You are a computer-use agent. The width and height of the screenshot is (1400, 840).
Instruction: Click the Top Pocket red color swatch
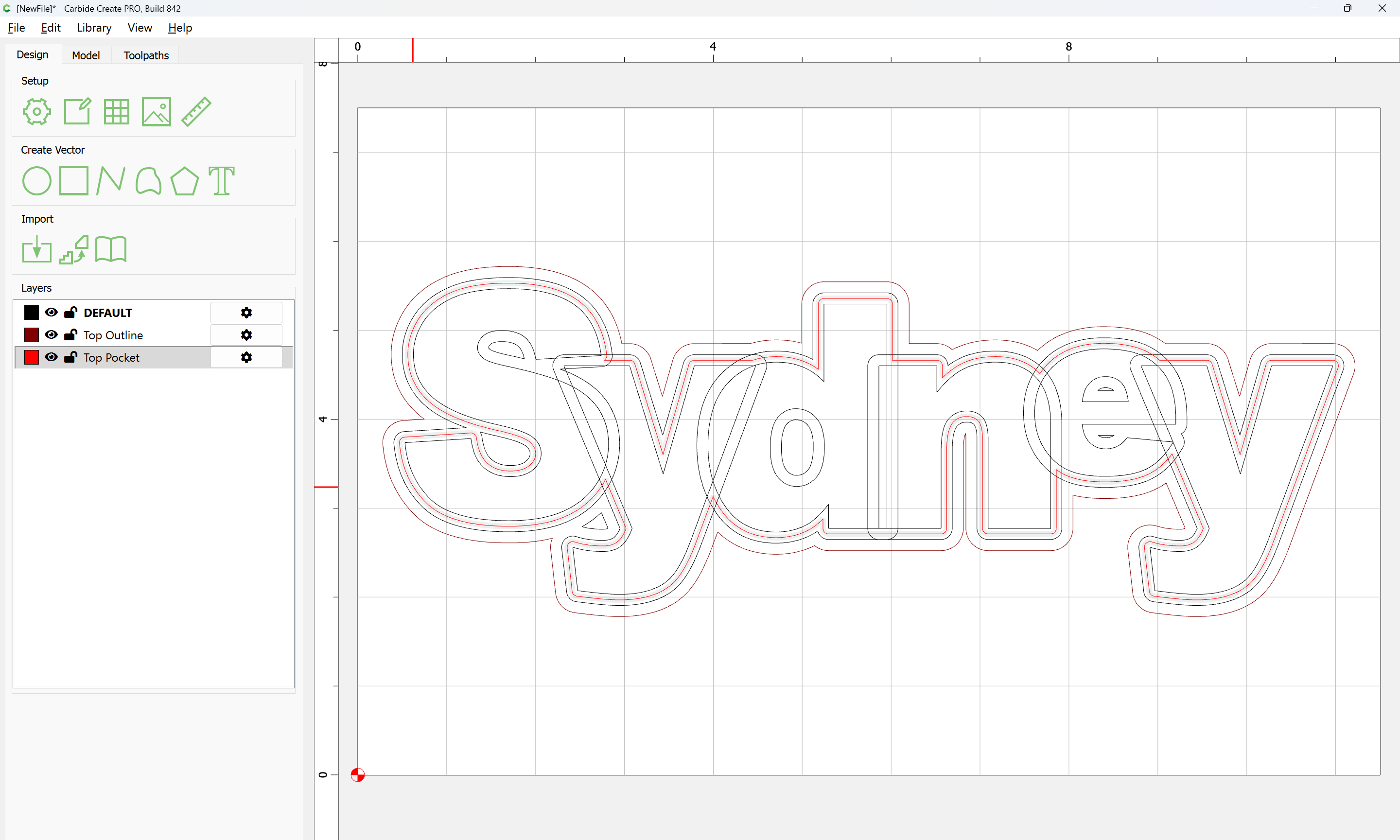32,357
